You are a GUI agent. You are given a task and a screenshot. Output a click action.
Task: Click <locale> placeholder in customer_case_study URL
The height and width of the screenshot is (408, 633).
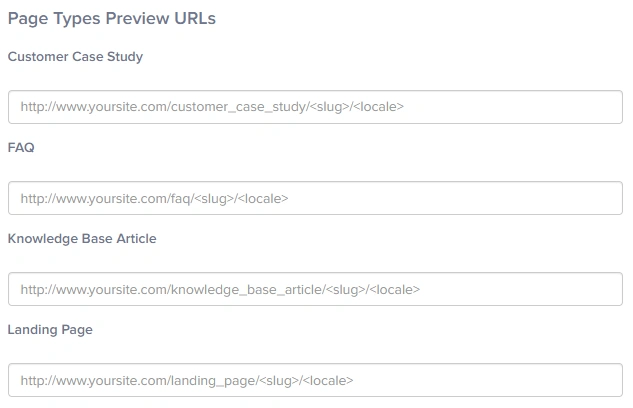377,107
